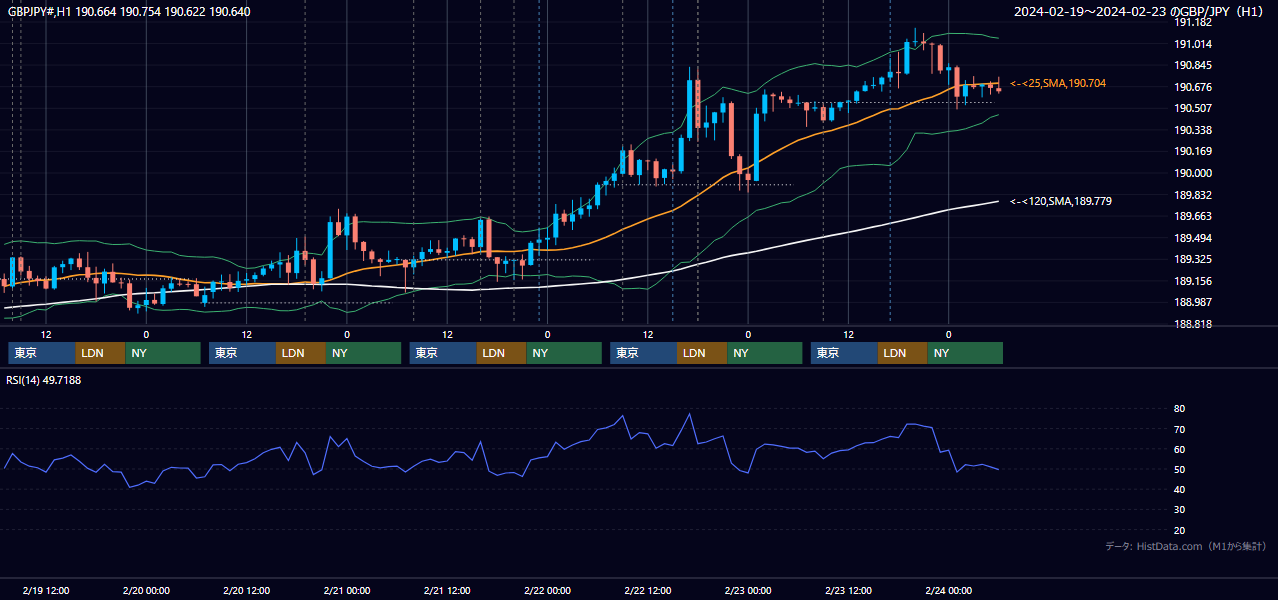Image resolution: width=1278 pixels, height=600 pixels.
Task: Click RSI scale value 50
Action: 1179,469
